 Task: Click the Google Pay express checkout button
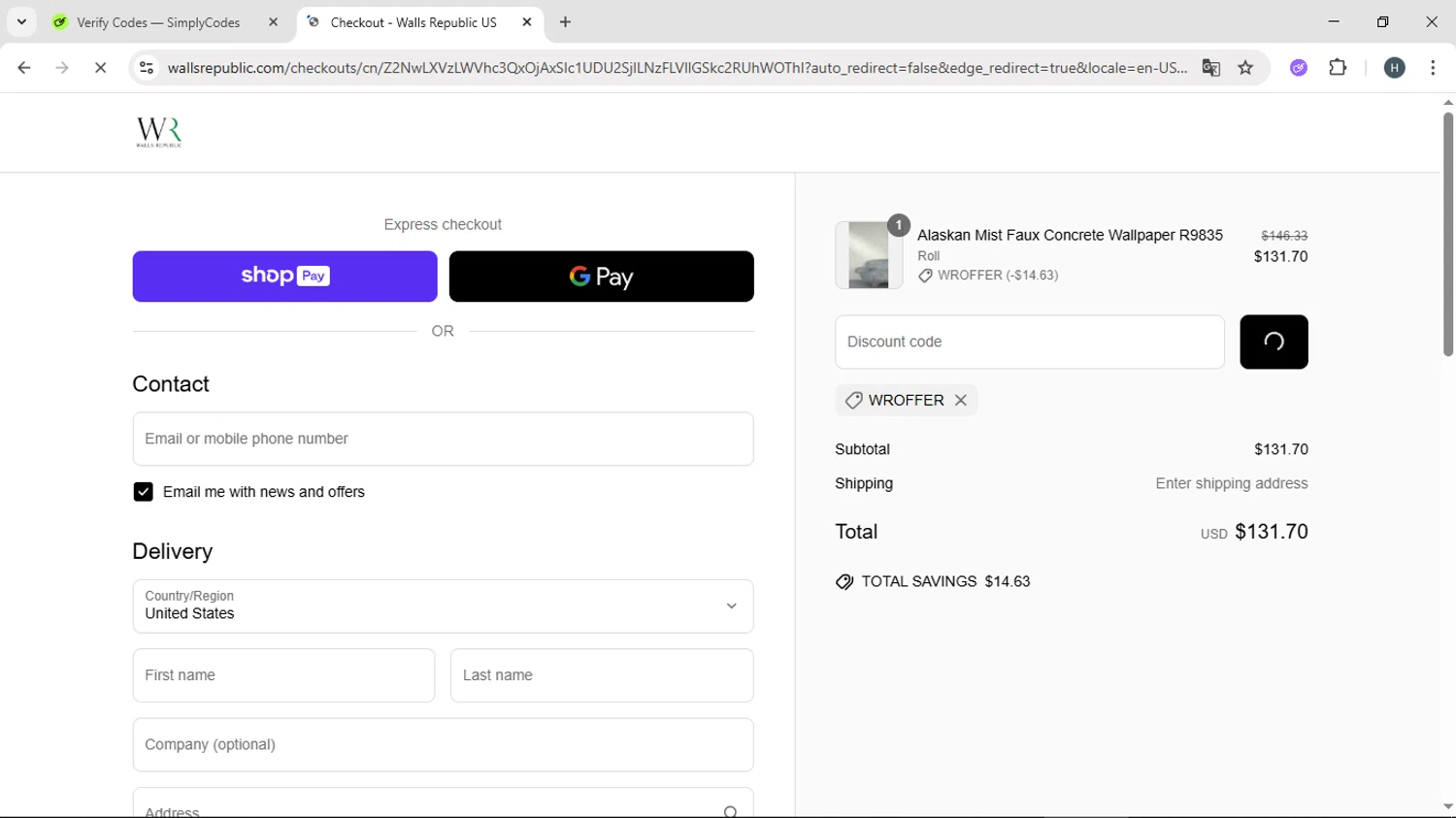(x=602, y=277)
